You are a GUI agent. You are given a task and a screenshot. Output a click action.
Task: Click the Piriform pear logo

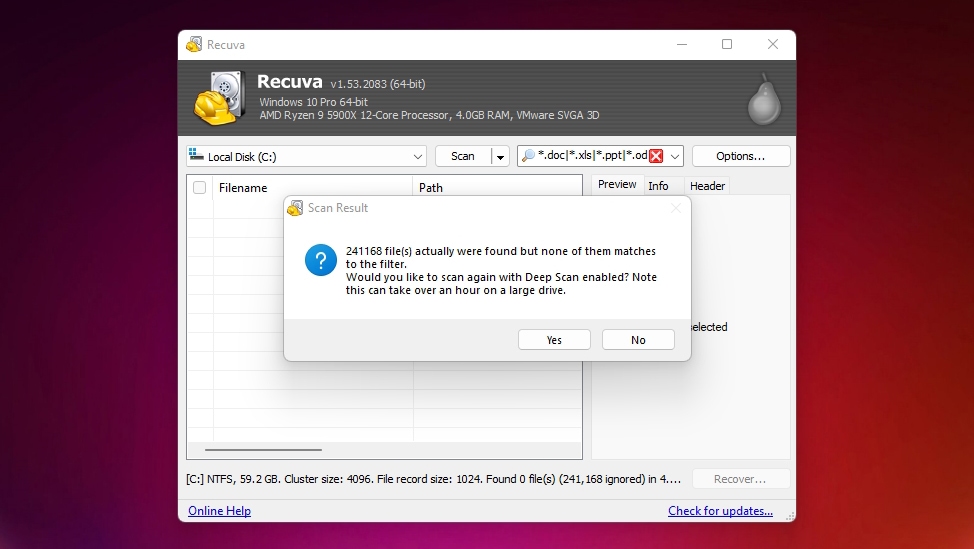pos(764,99)
